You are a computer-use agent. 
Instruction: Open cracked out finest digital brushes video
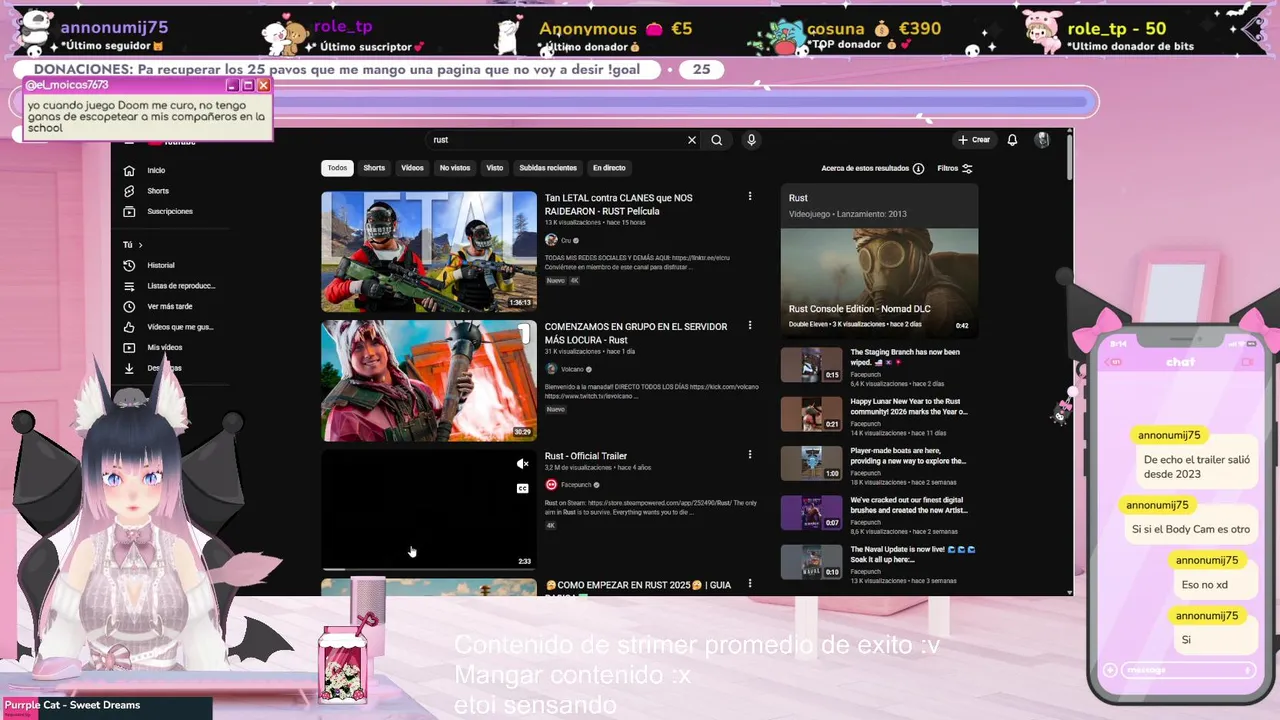tap(812, 513)
